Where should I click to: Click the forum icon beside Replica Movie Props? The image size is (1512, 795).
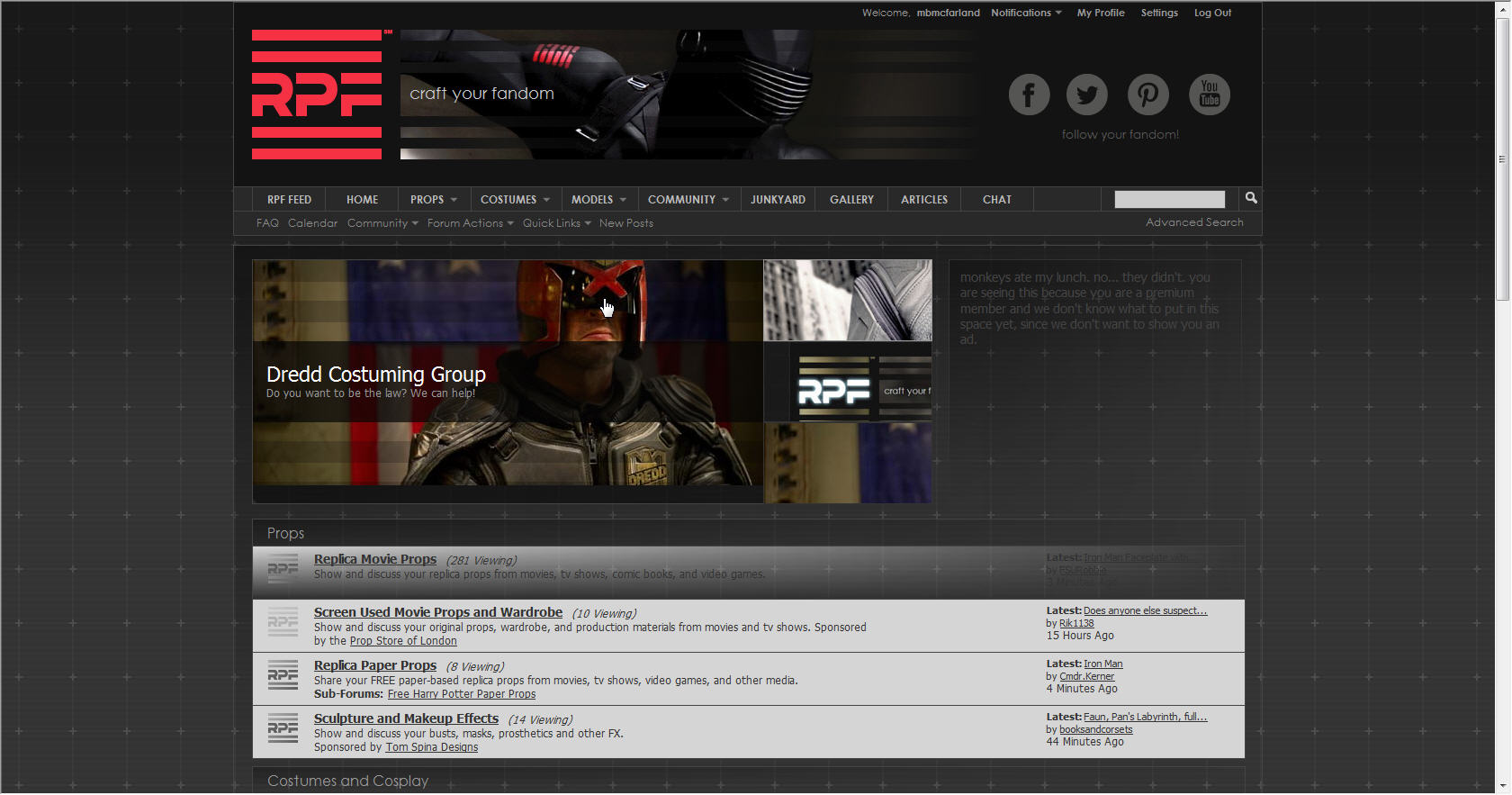click(x=283, y=569)
